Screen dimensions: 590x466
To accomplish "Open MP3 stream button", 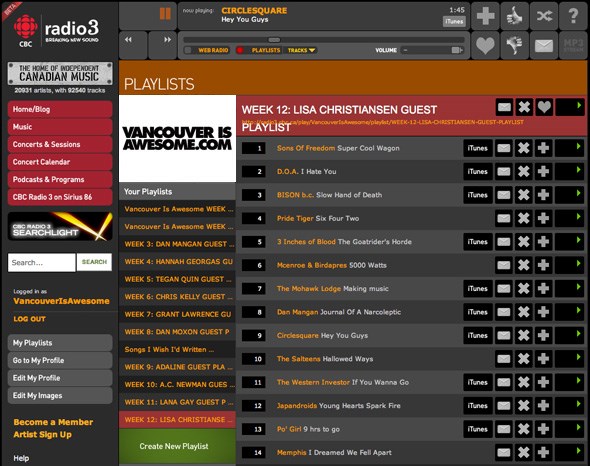I will (573, 45).
